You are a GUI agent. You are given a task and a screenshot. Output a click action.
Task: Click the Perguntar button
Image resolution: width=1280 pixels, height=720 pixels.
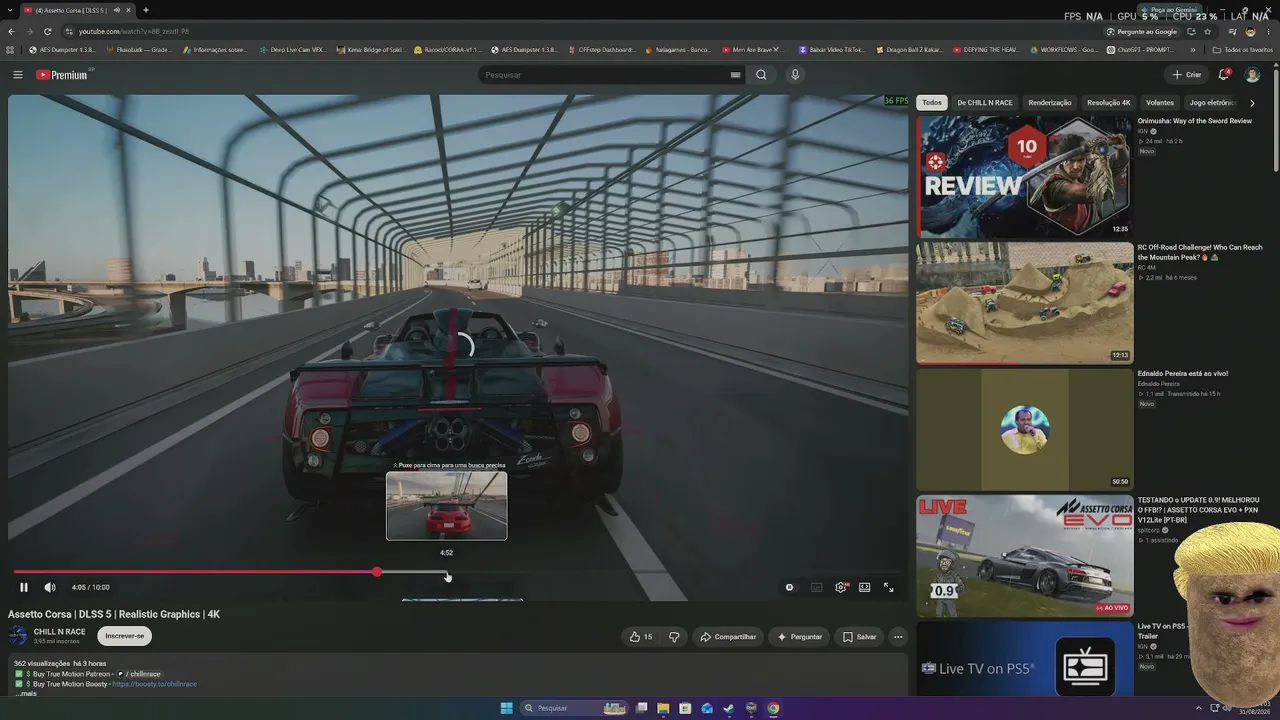(x=799, y=636)
